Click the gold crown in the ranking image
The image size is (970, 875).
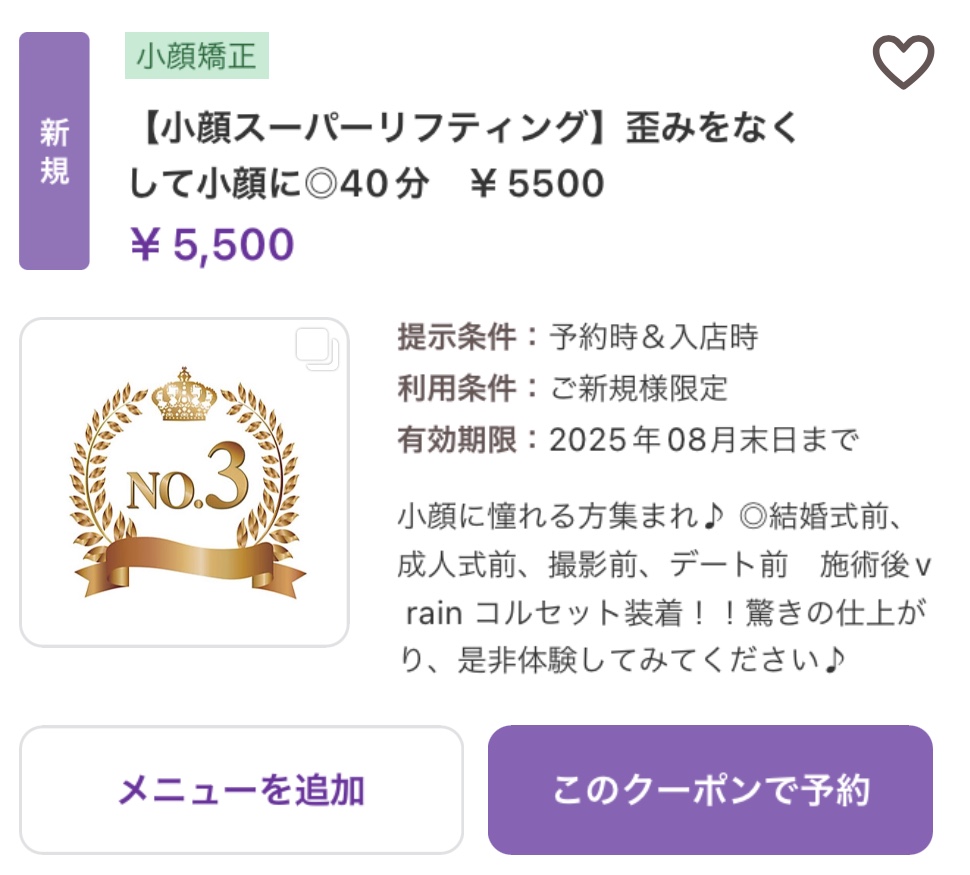point(184,395)
